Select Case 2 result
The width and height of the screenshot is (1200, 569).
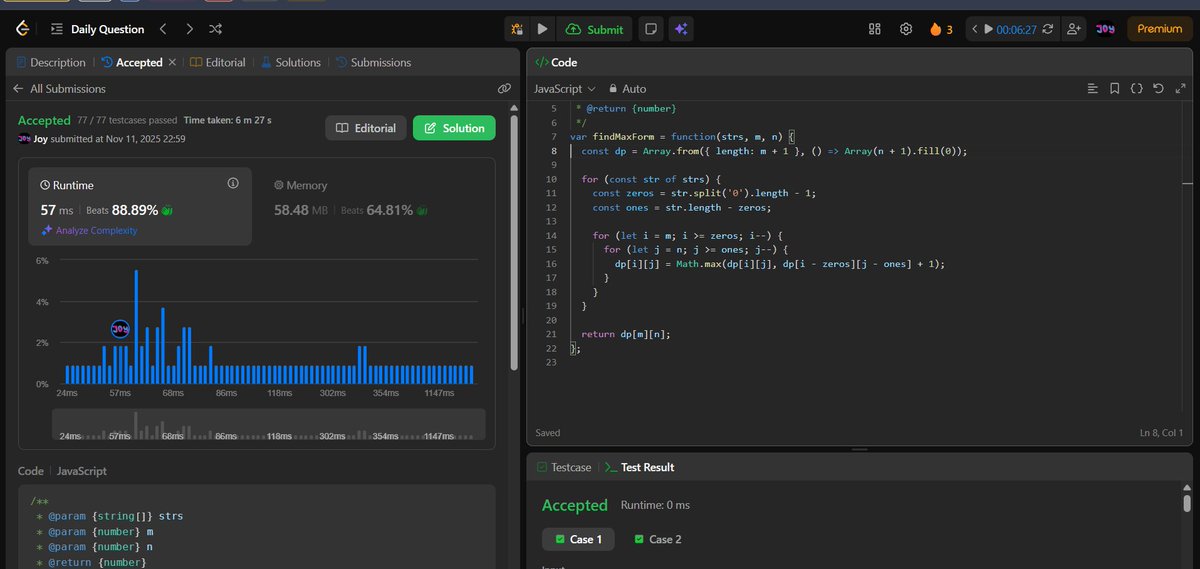click(658, 539)
